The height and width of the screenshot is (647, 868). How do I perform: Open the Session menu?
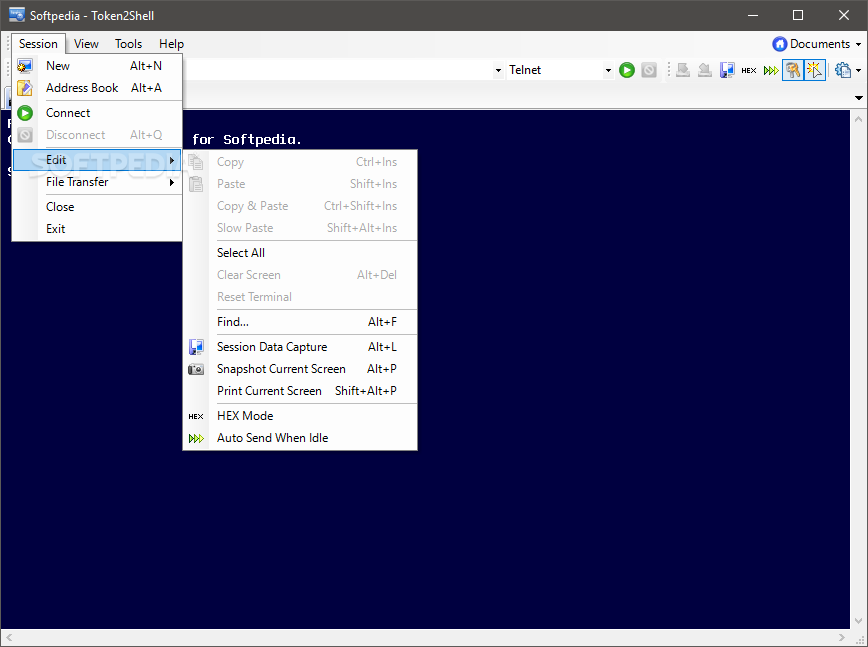(x=38, y=44)
